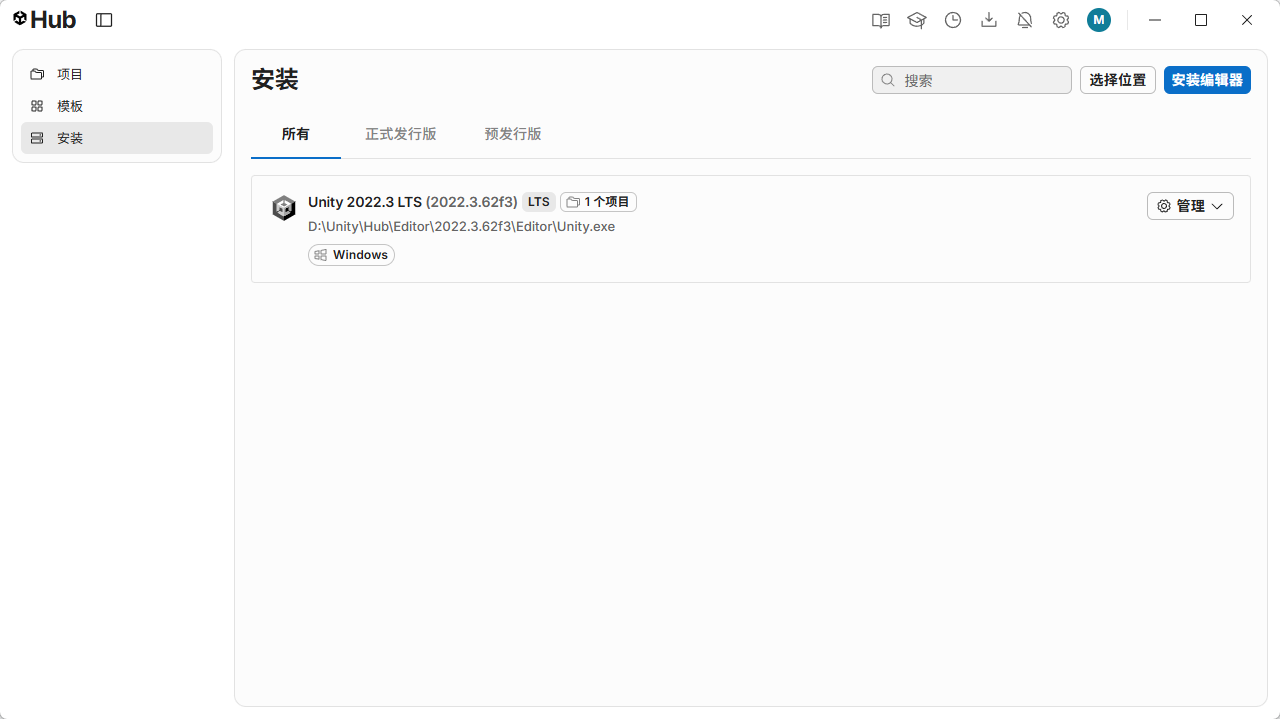Screen dimensions: 1280x719
Task: Minimize the Unity Hub window
Action: 1155,20
